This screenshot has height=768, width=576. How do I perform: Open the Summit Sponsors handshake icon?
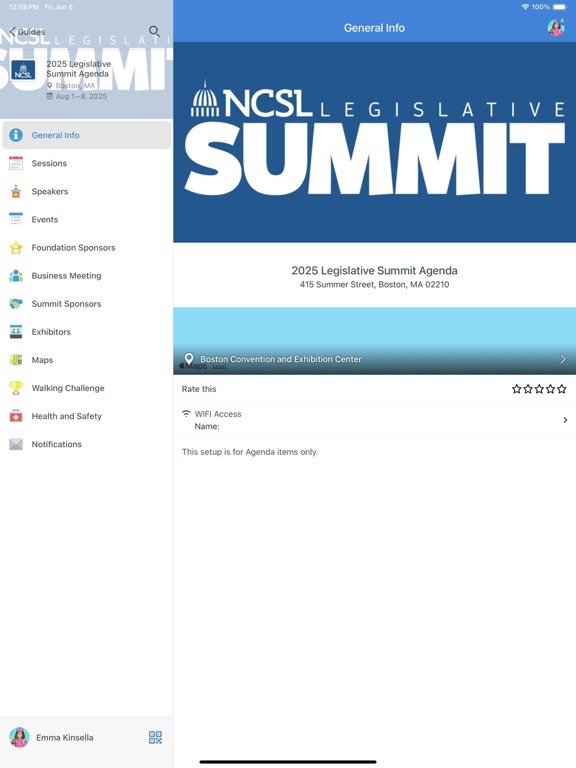tap(16, 303)
